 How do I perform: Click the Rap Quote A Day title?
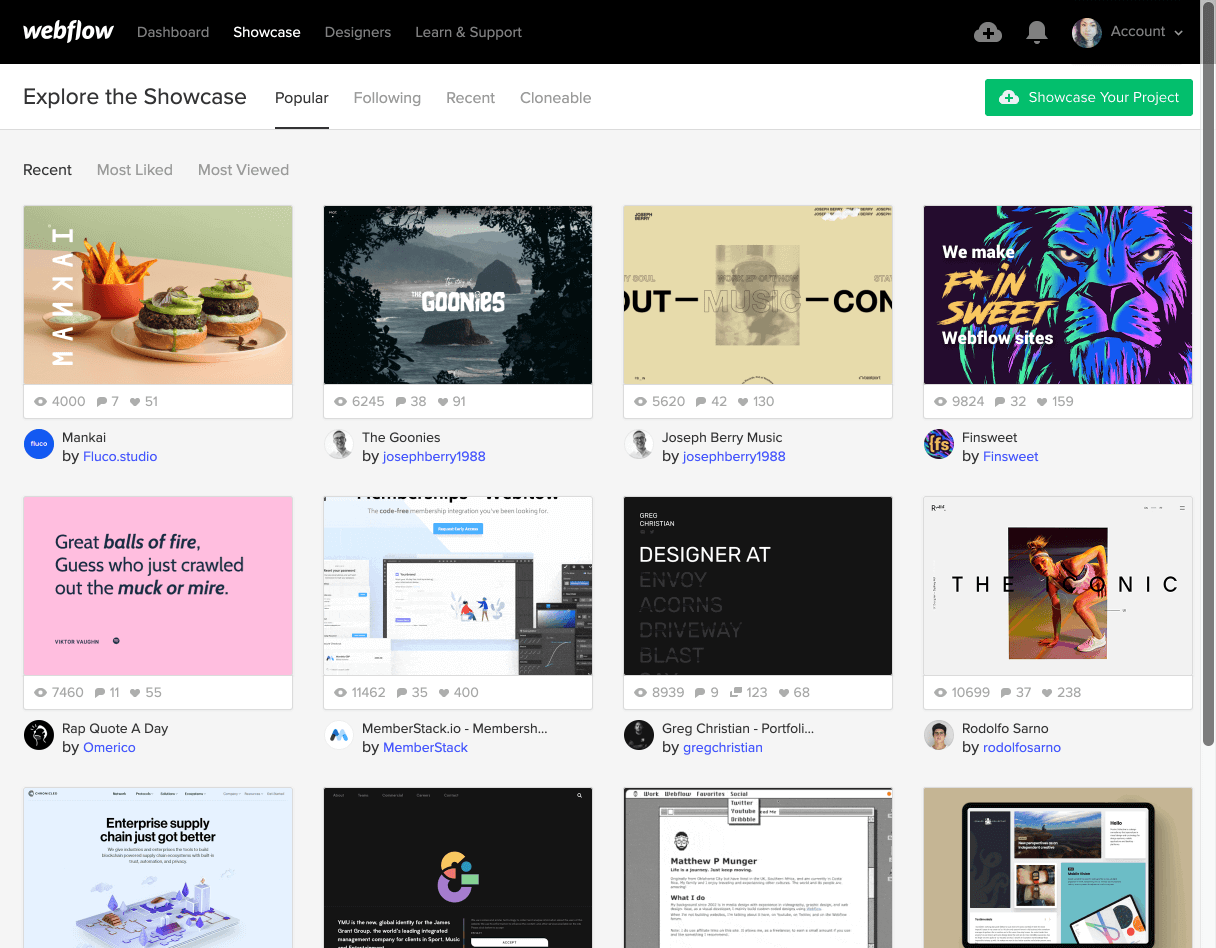point(115,728)
